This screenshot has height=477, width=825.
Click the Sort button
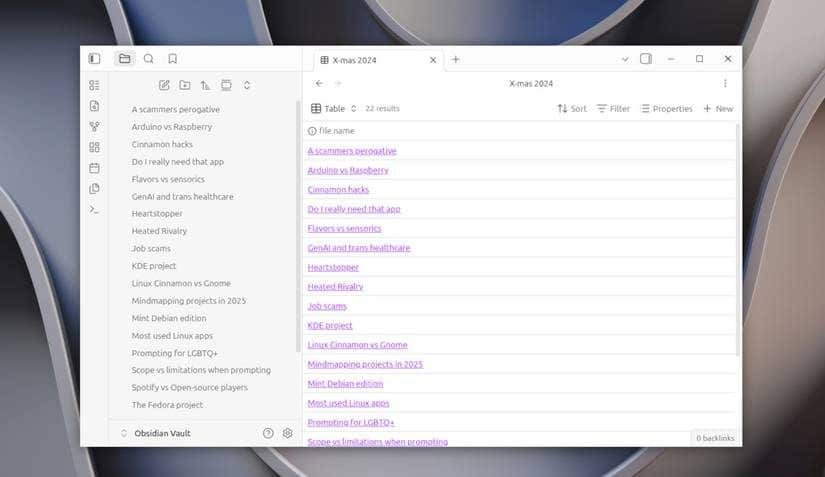[572, 108]
